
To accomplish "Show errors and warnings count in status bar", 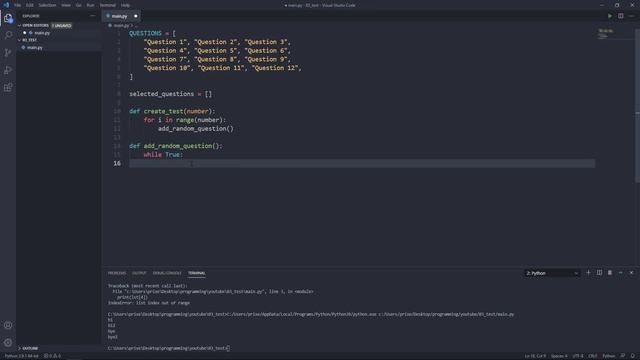I will tap(52, 356).
